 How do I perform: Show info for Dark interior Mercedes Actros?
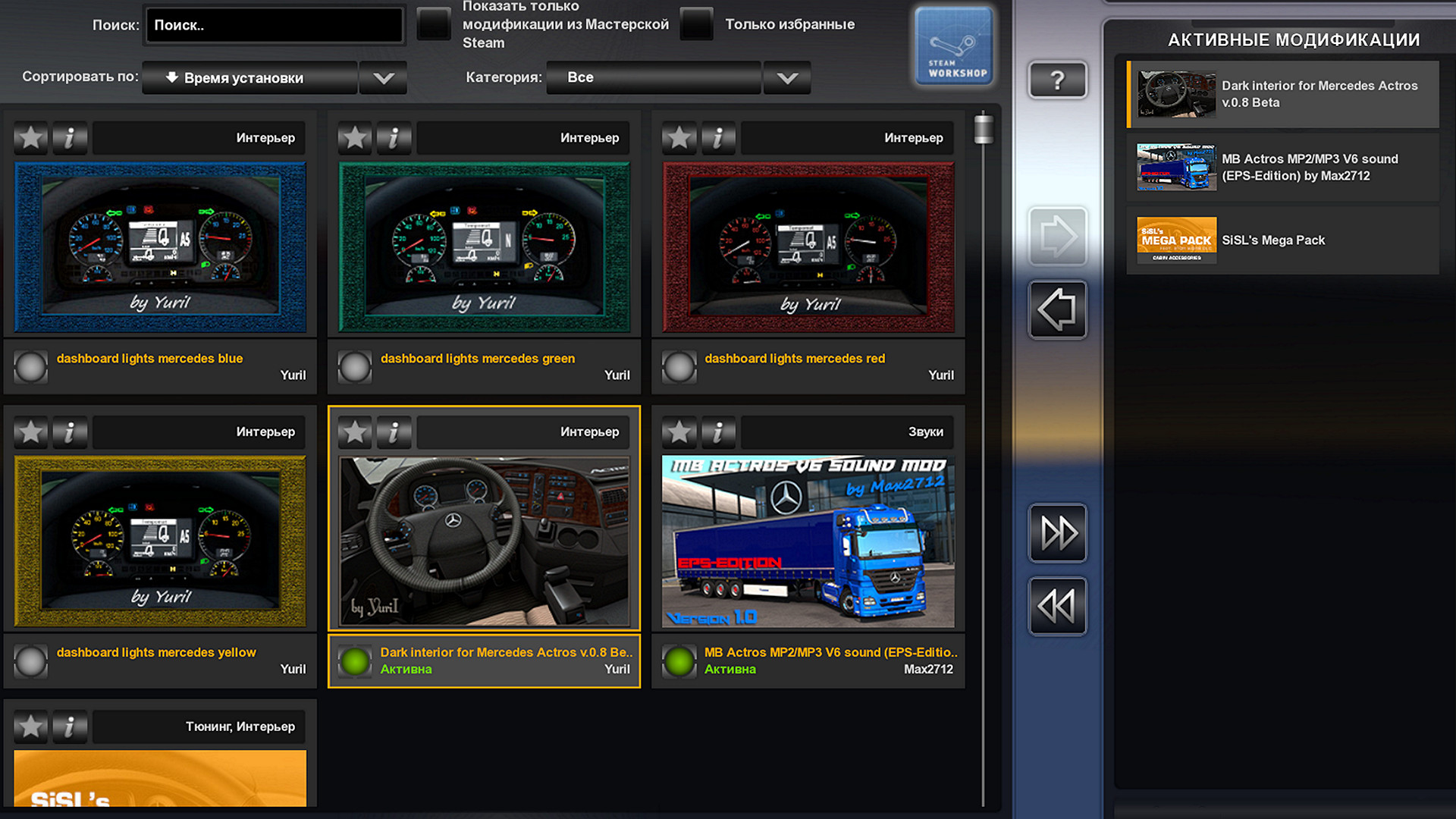[394, 432]
